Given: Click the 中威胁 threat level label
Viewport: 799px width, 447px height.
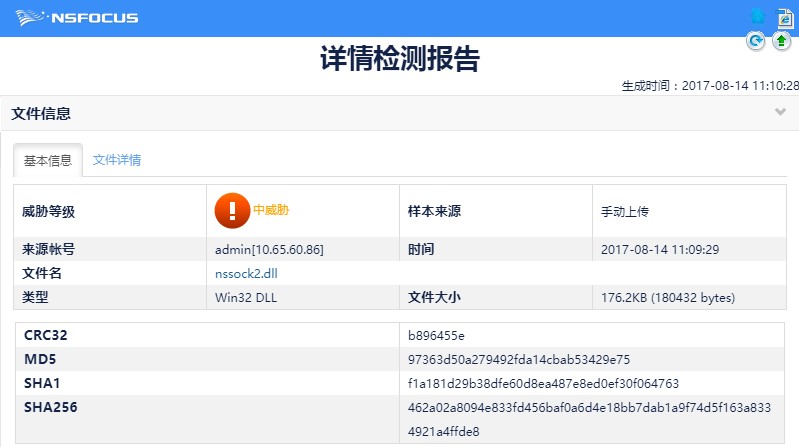Looking at the screenshot, I should [x=270, y=210].
